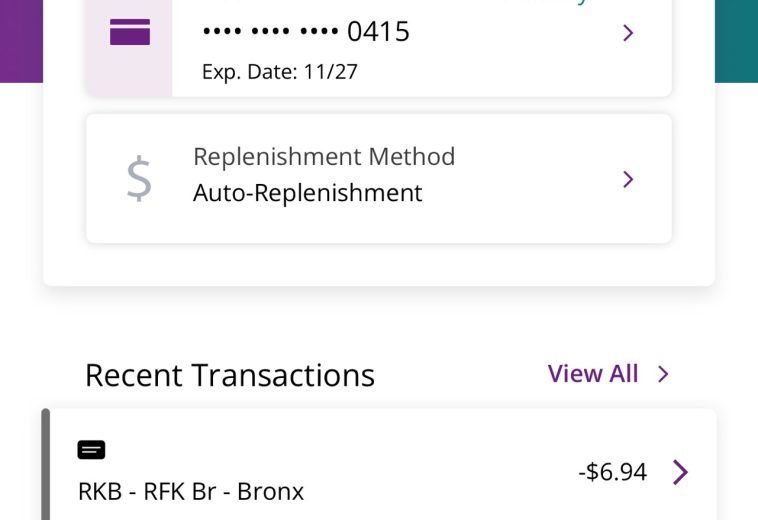This screenshot has height=520, width=758.
Task: Click the purple header banner on the left
Action: [x=20, y=40]
